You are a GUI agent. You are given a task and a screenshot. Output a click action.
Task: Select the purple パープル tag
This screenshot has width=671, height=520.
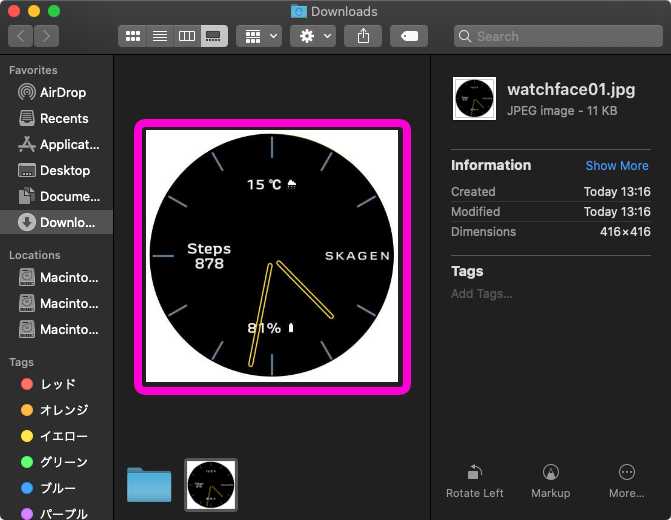(56, 514)
